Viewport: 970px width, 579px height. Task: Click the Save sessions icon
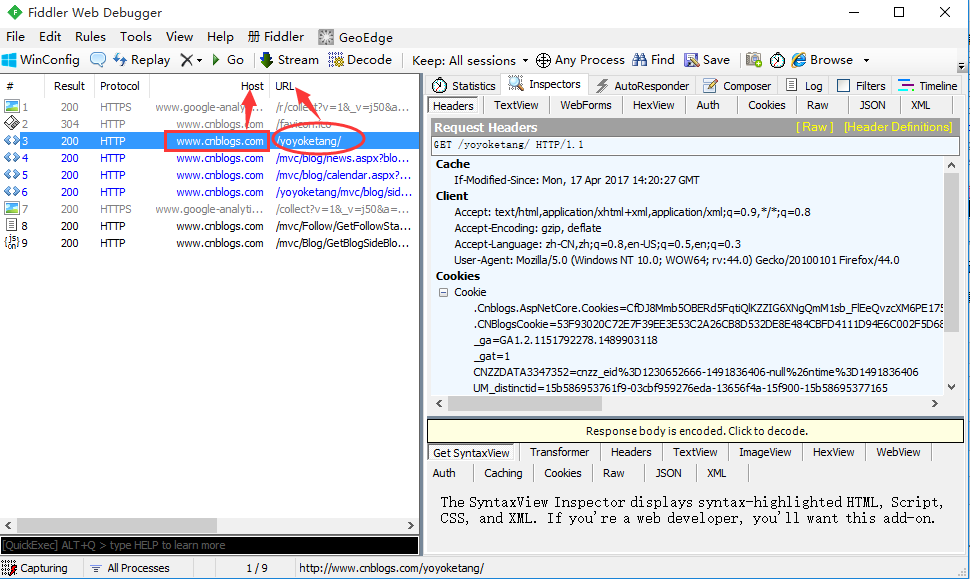tap(692, 60)
